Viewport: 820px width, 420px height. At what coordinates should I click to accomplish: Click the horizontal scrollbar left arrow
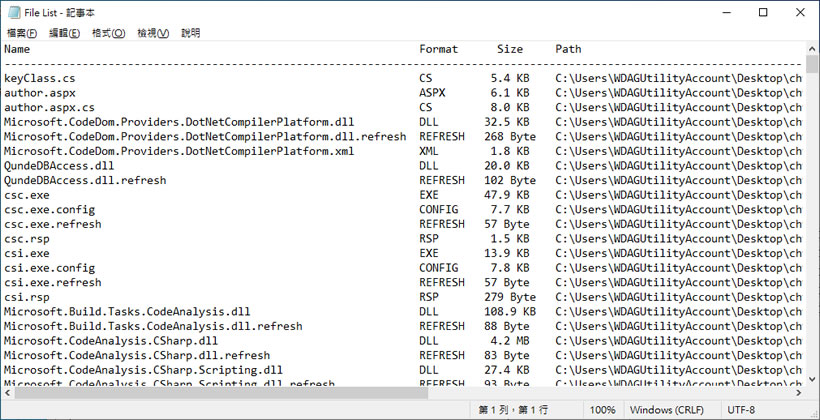pos(8,392)
